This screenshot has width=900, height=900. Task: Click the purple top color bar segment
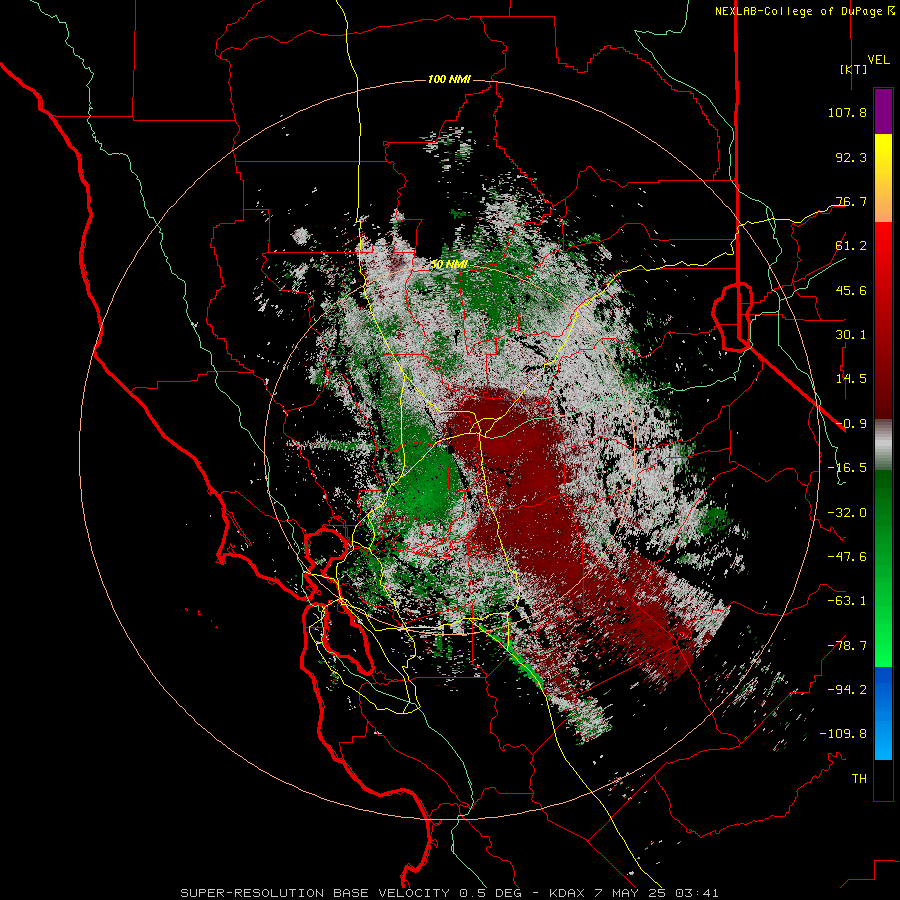[x=883, y=111]
